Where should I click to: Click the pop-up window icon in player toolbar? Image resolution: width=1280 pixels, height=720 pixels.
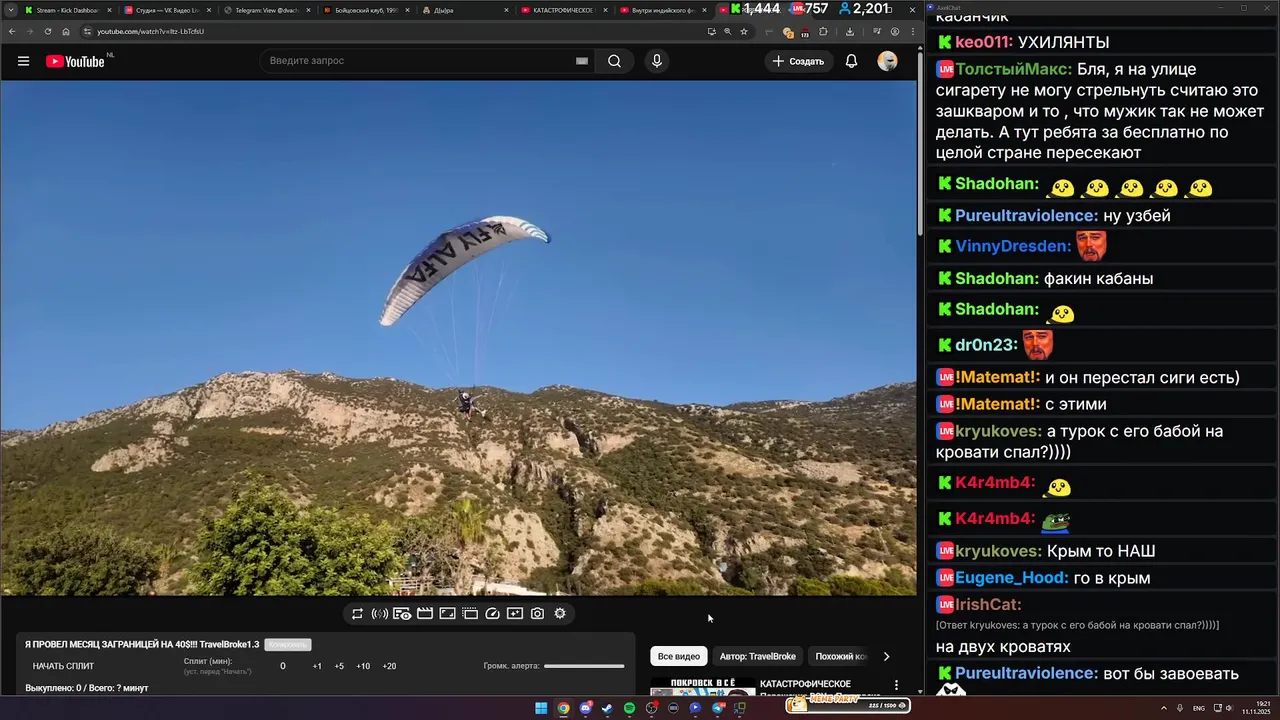pyautogui.click(x=470, y=614)
